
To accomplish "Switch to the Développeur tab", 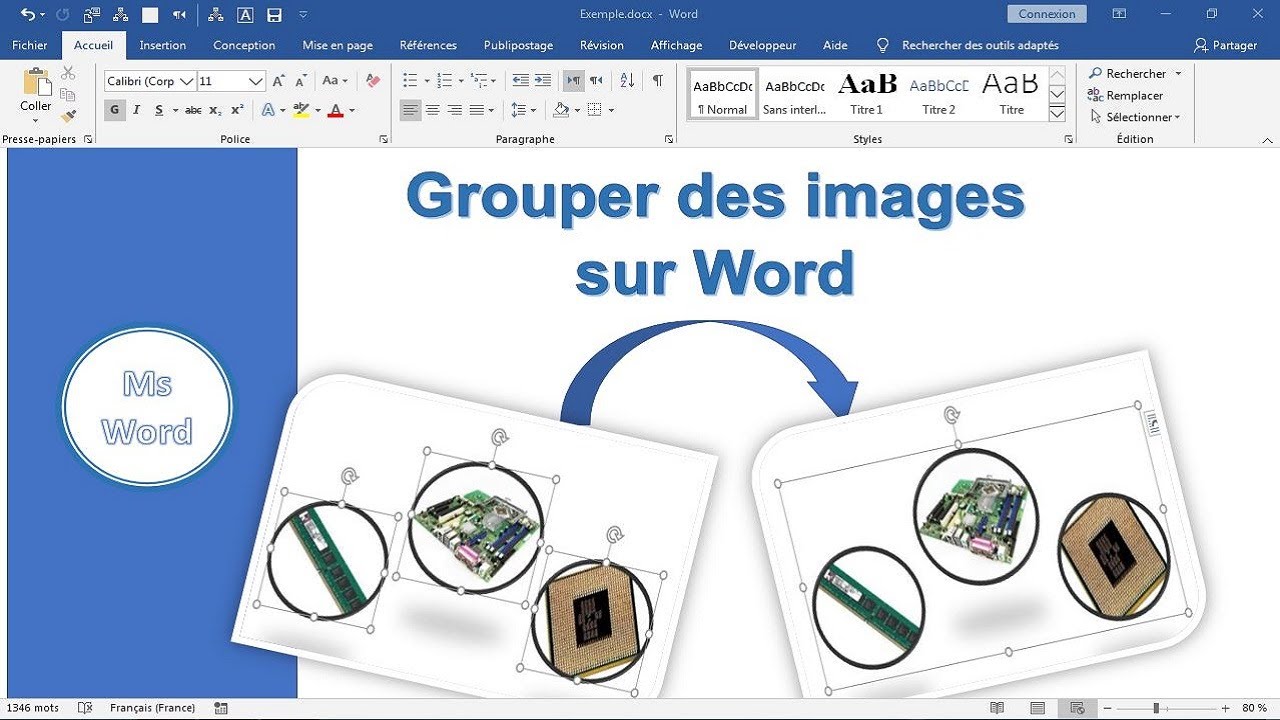I will pos(763,45).
